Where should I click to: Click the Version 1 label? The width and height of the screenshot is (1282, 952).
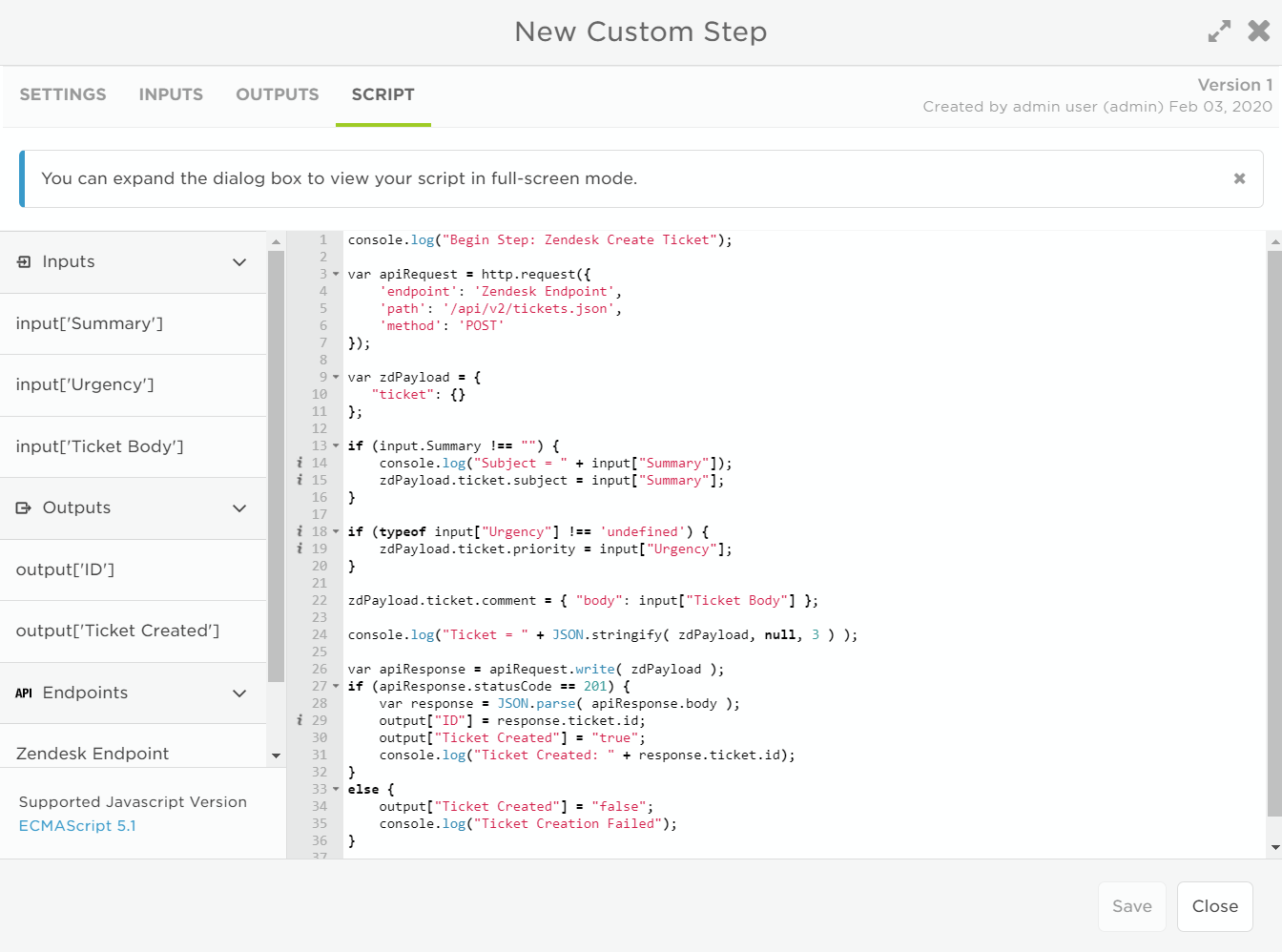(x=1235, y=85)
